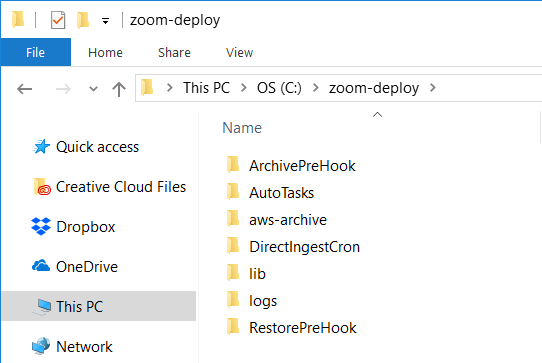The width and height of the screenshot is (542, 363).
Task: Open Creative Cloud Files in navigation pane
Action: 110,187
